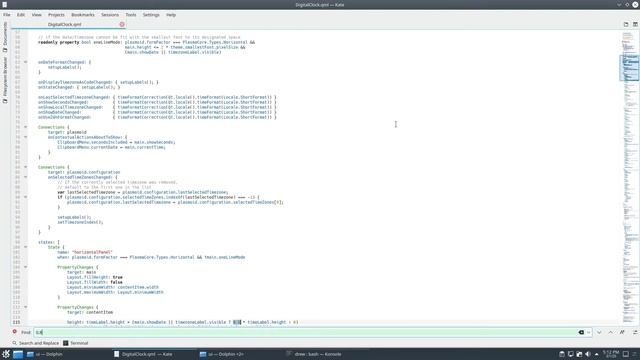
Task: Click the highlighted viewport in the minimap
Action: click(629, 67)
